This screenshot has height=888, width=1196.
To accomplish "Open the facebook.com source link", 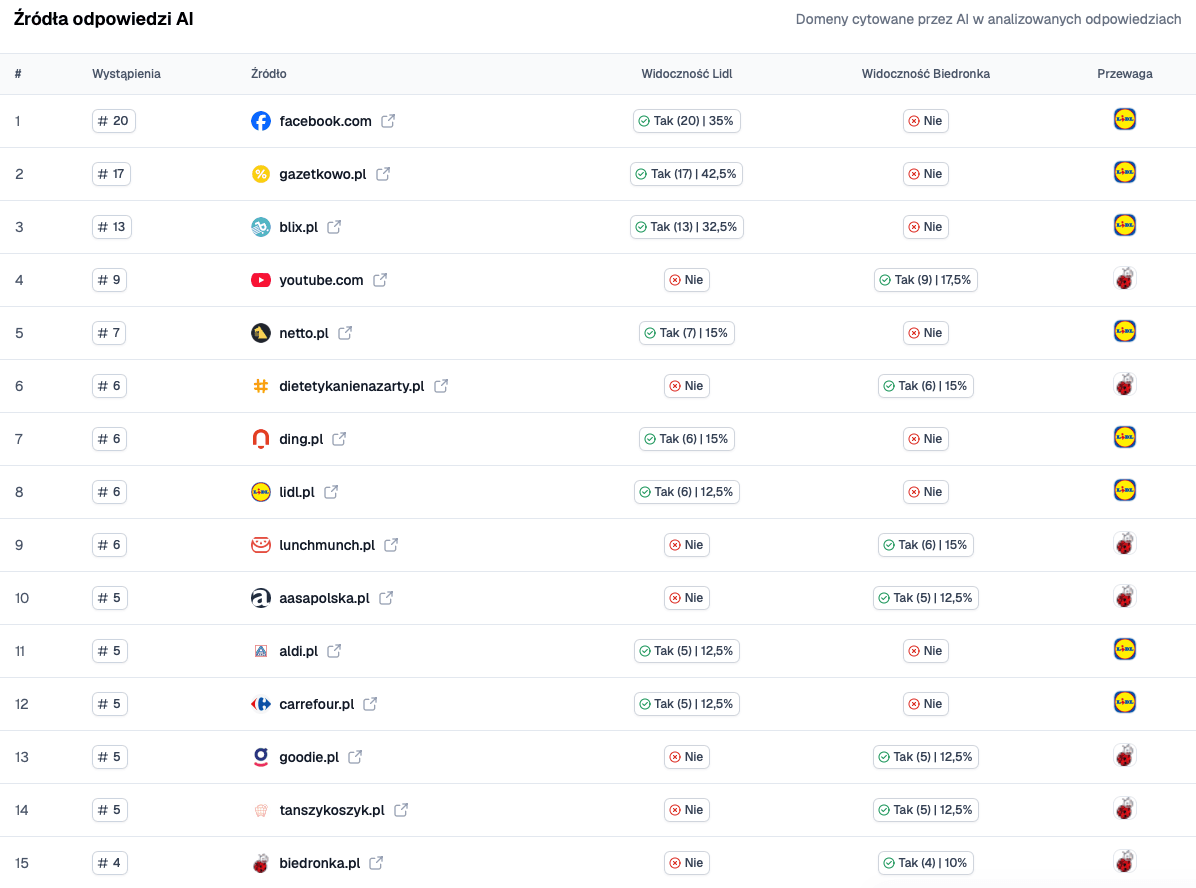I will 325,121.
